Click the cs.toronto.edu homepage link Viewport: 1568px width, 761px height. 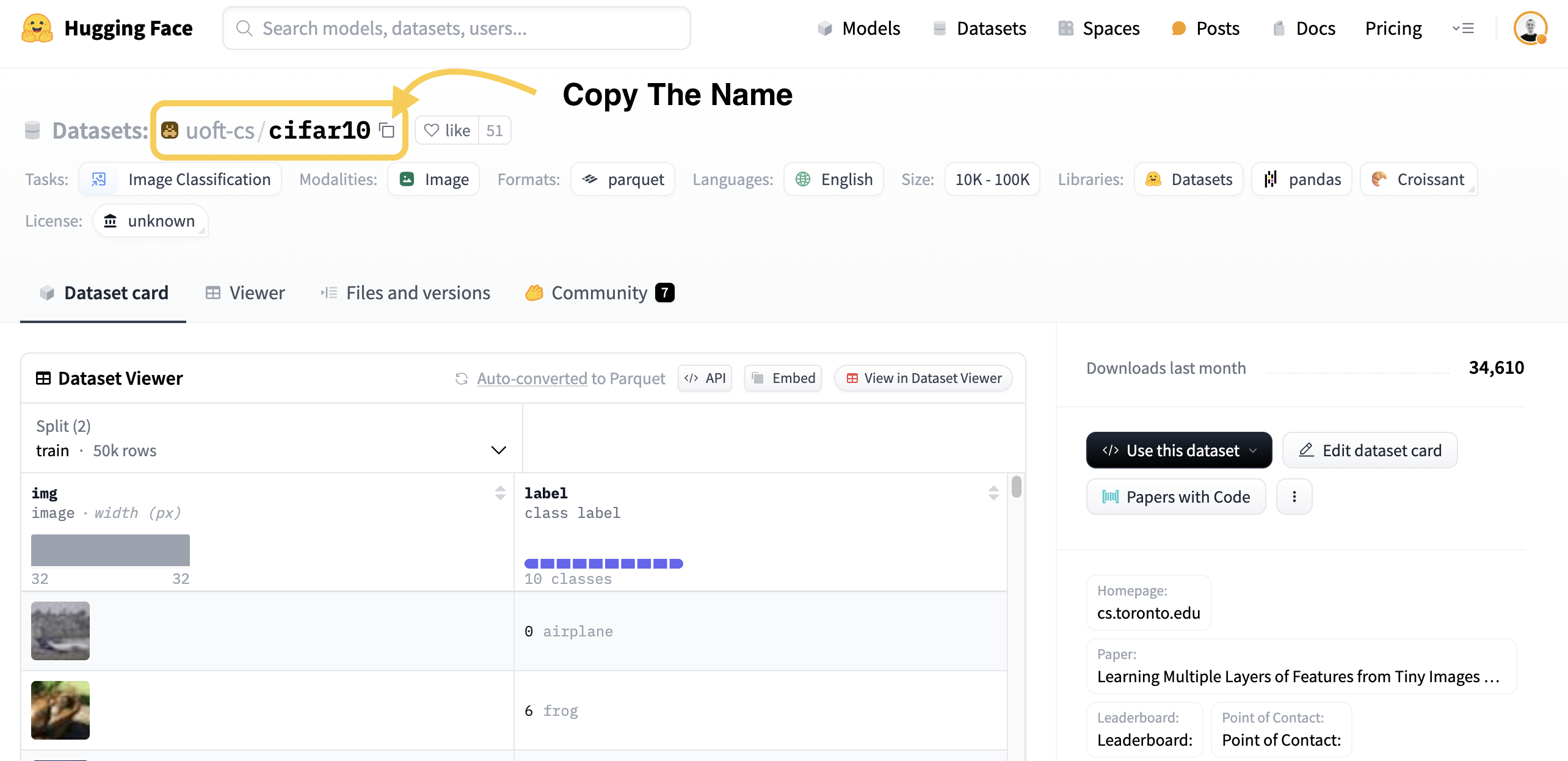tap(1149, 613)
